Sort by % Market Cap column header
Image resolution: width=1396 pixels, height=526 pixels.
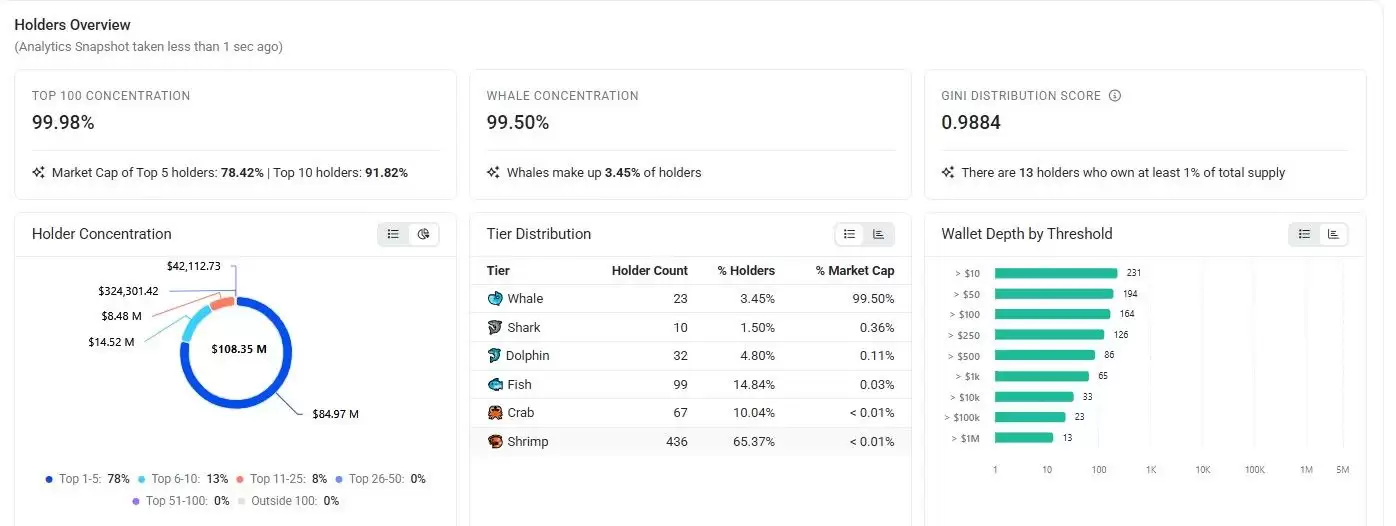855,270
